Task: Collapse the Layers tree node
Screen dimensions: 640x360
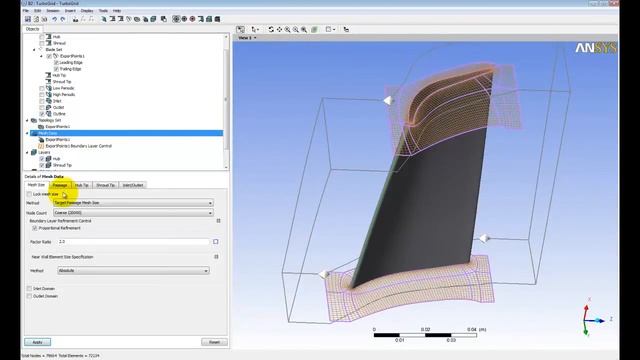Action: pyautogui.click(x=27, y=152)
